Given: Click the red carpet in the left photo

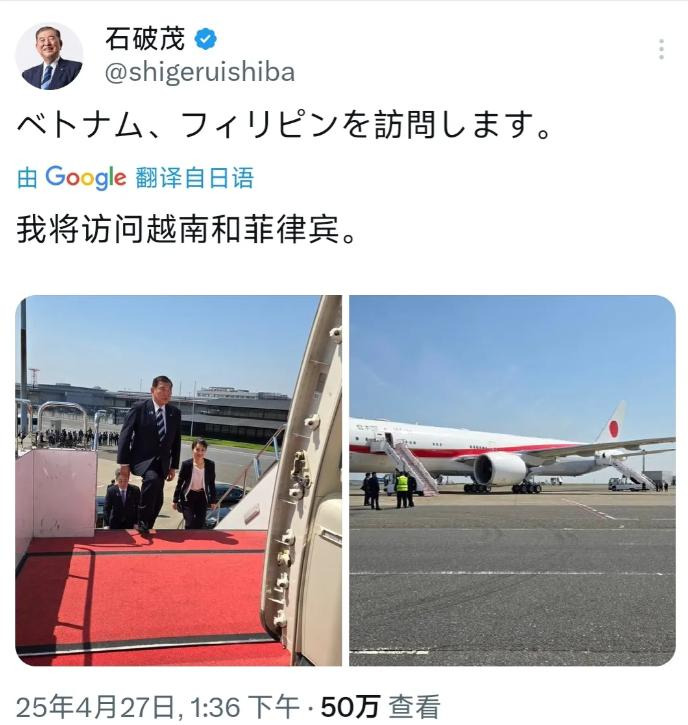Looking at the screenshot, I should coord(139,596).
